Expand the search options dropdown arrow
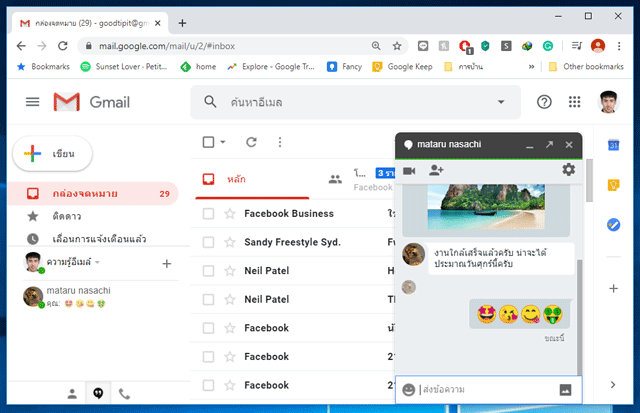 pyautogui.click(x=501, y=102)
